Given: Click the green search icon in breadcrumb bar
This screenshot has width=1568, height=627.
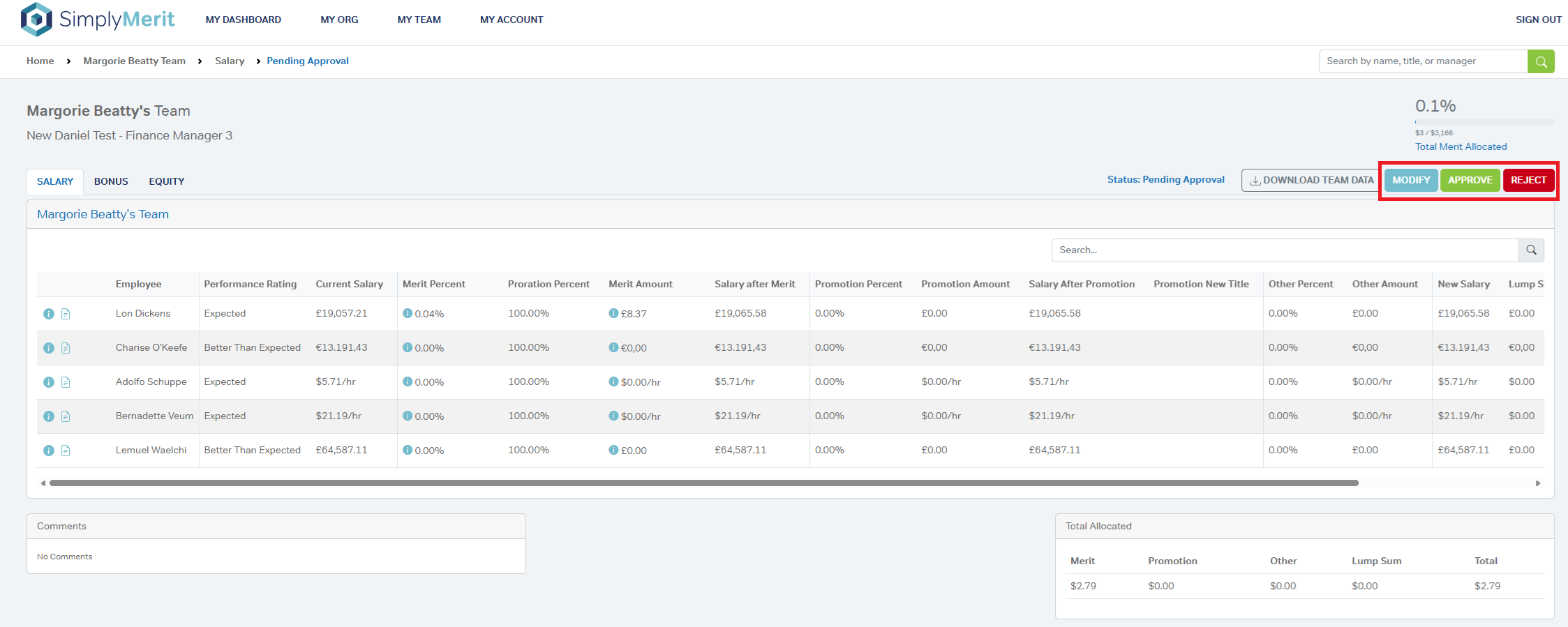Looking at the screenshot, I should coord(1541,61).
